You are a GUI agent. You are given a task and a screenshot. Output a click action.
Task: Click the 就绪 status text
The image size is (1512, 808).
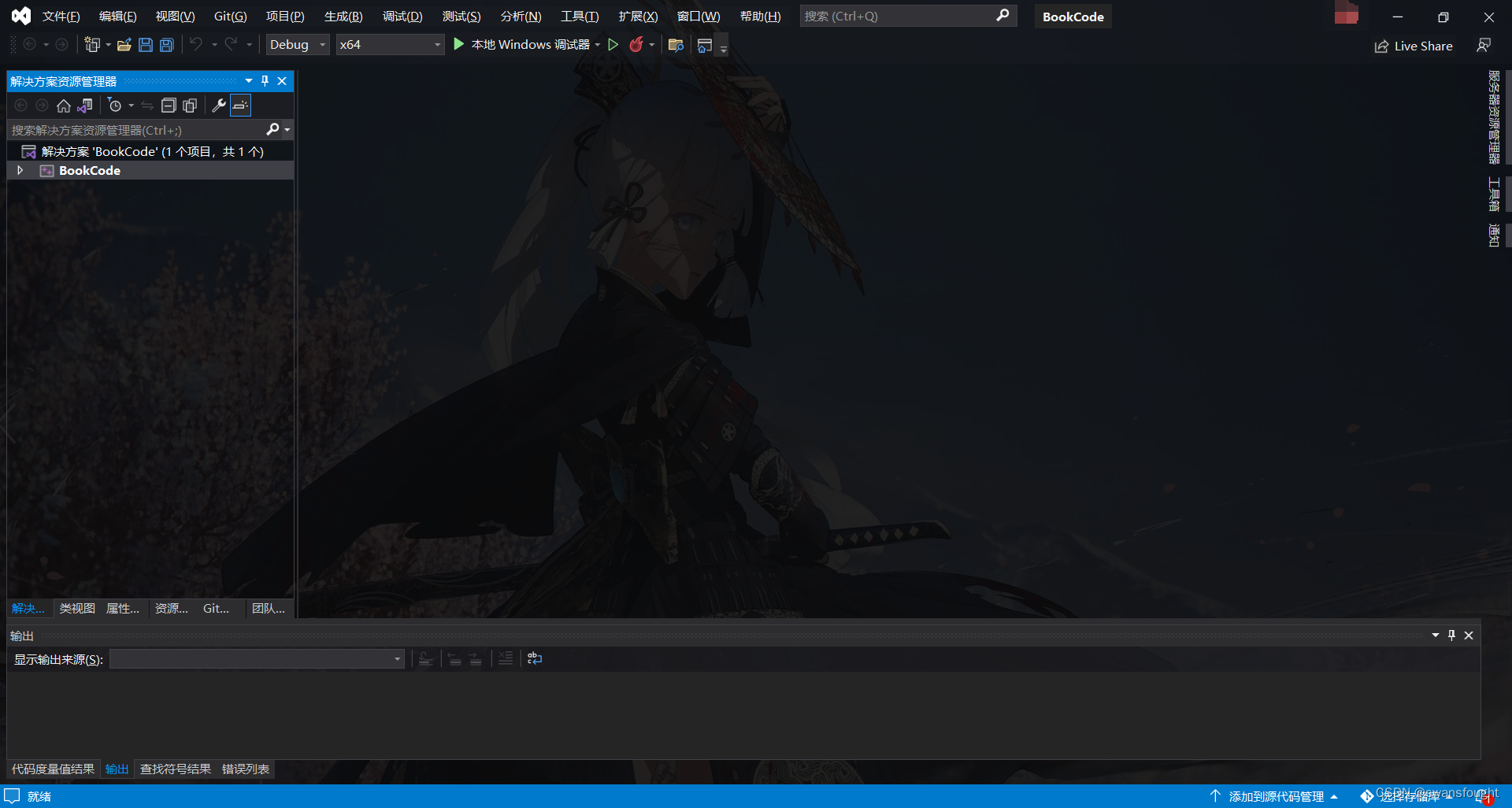tap(39, 796)
